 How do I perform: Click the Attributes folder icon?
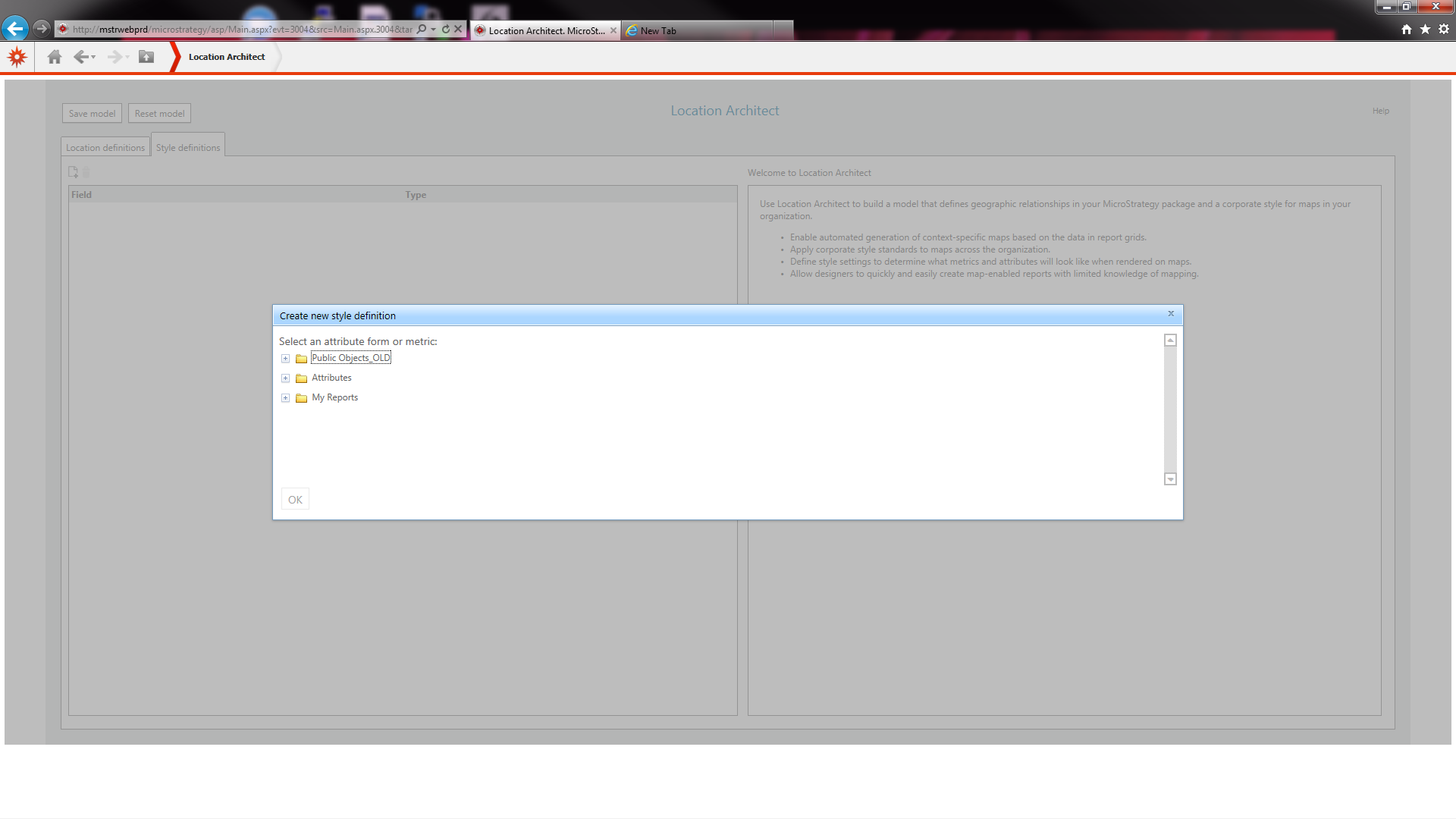[x=301, y=378]
